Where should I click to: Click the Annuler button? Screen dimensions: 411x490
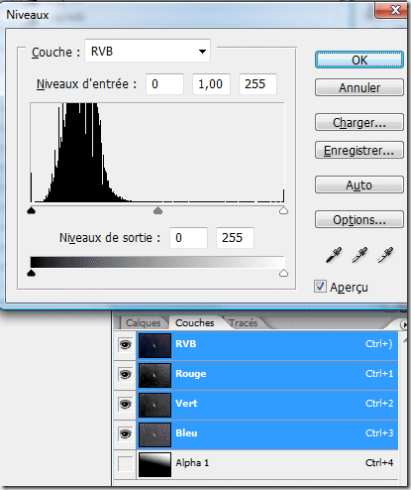pyautogui.click(x=359, y=87)
